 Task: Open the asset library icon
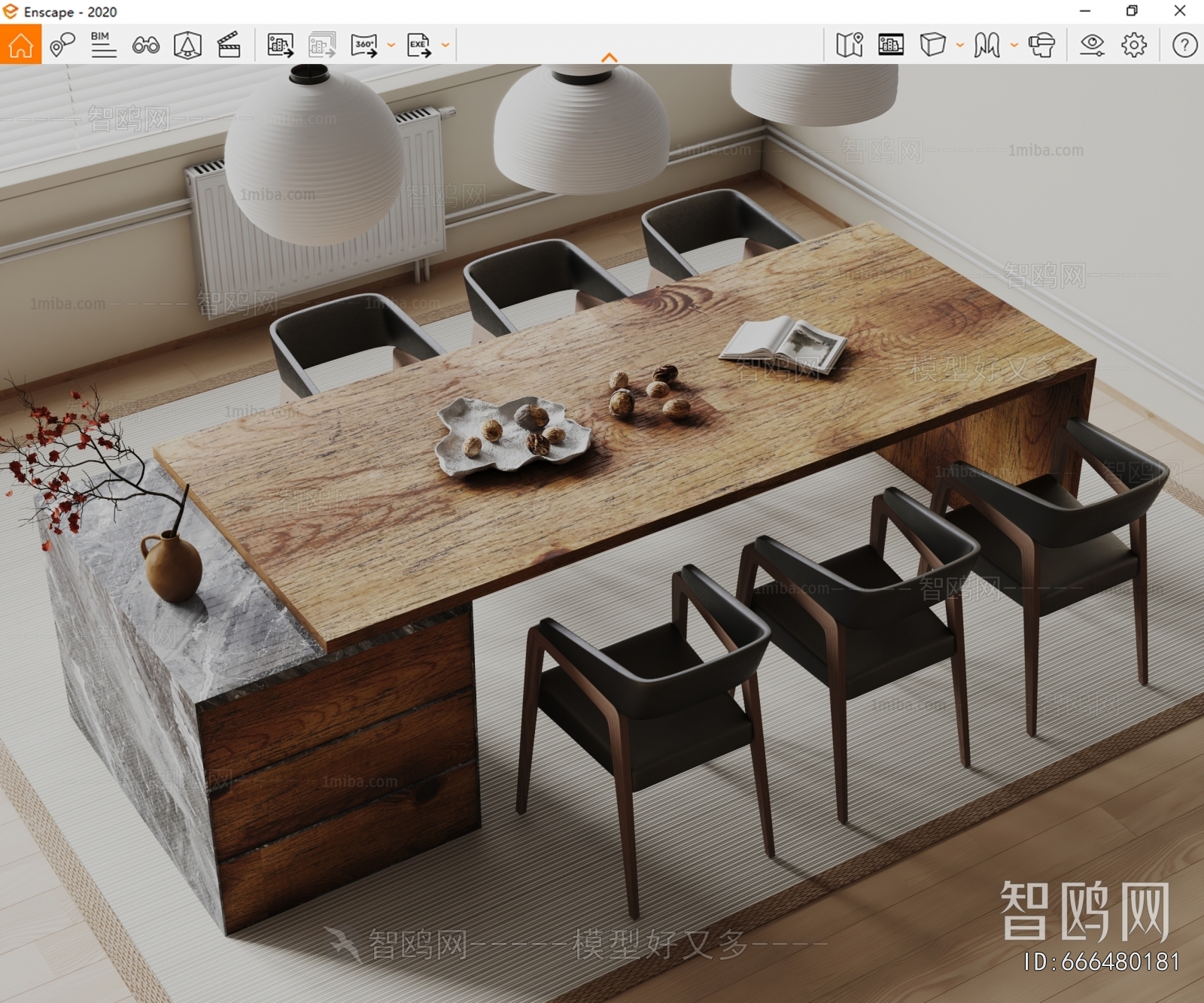coord(187,45)
